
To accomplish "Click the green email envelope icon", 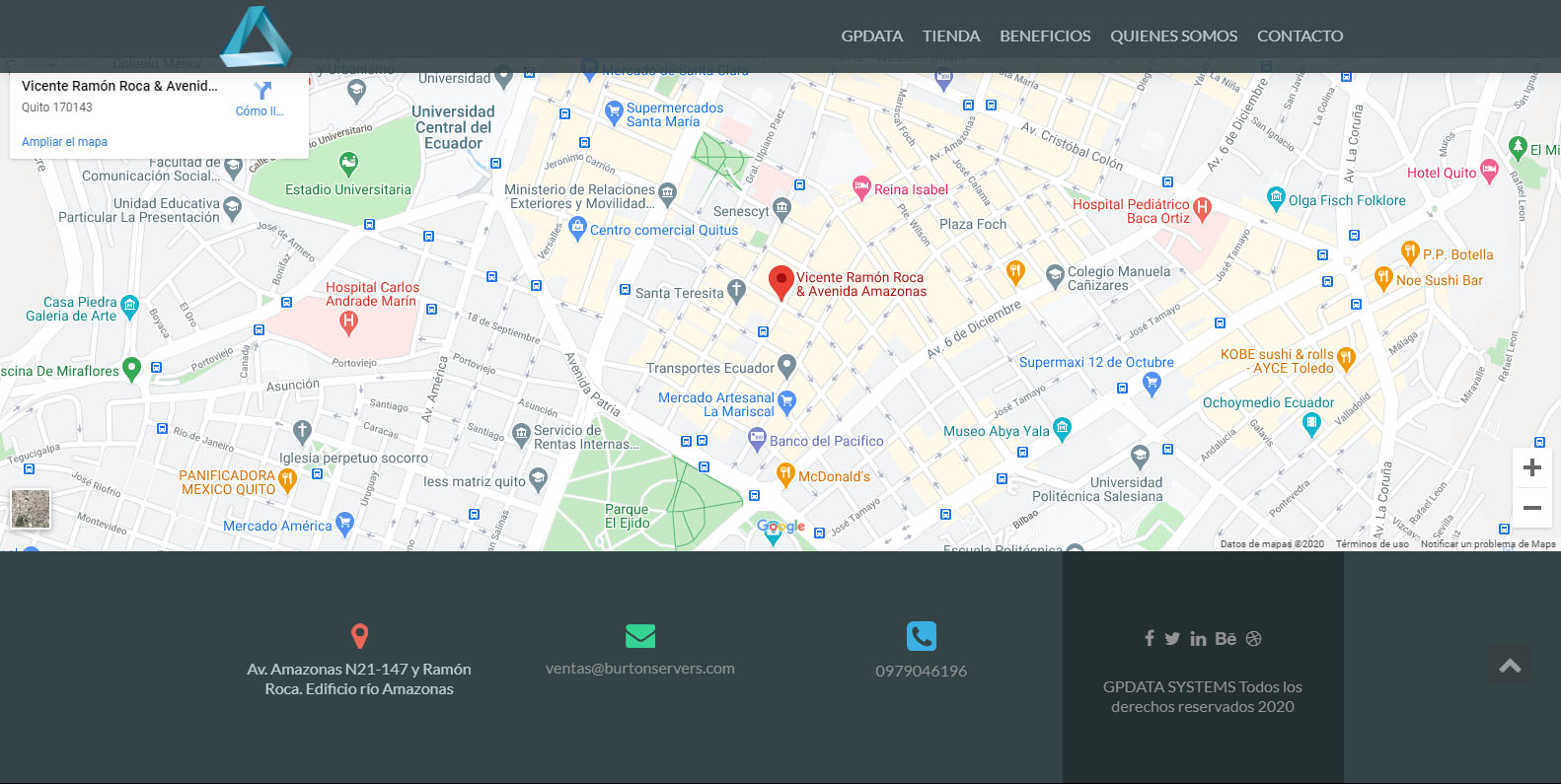I will click(640, 636).
